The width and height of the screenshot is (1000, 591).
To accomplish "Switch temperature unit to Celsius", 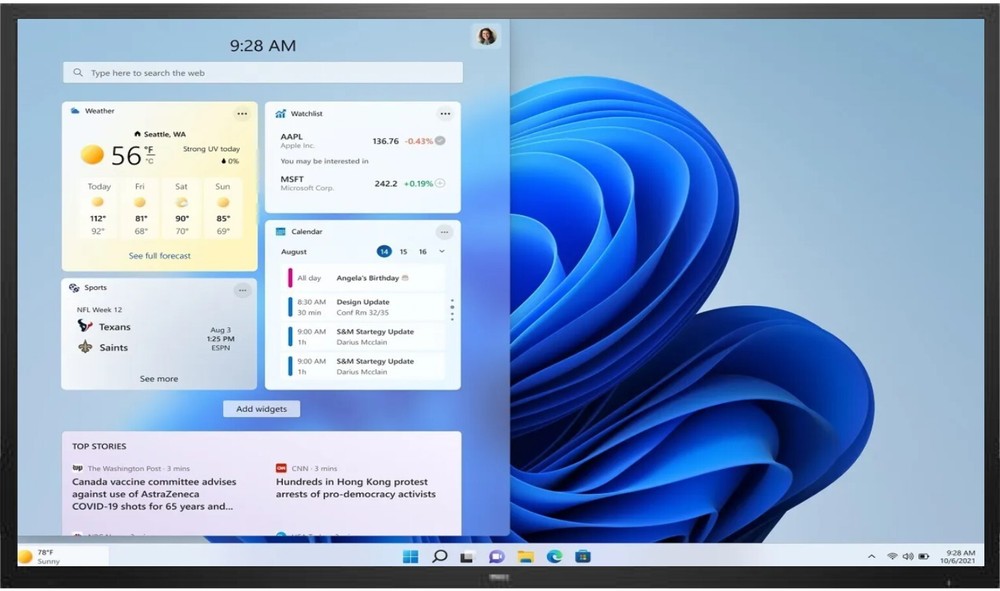I will (x=150, y=160).
